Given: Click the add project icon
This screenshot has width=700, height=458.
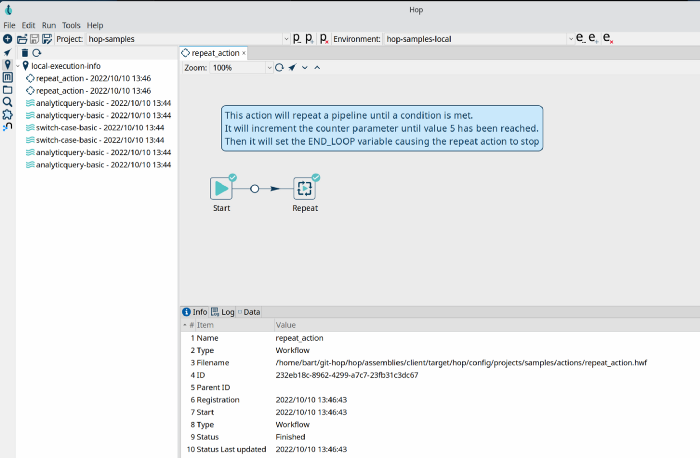Looking at the screenshot, I should click(309, 39).
